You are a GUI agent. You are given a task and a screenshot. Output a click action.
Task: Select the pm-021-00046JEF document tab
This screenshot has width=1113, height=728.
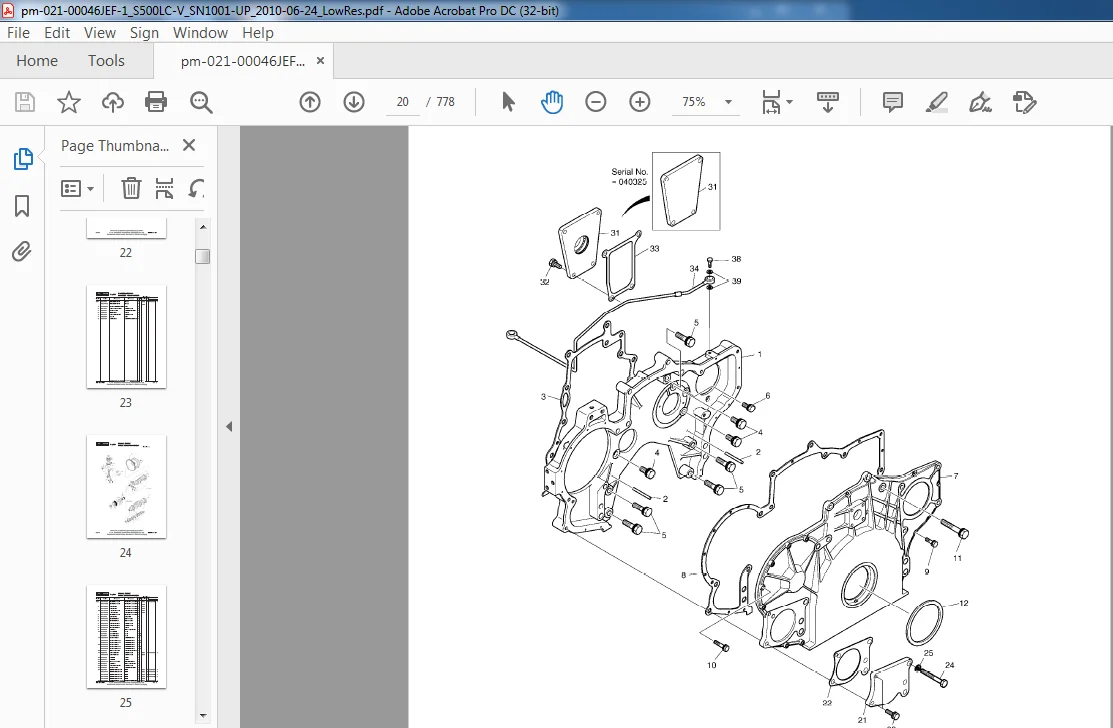coord(243,61)
